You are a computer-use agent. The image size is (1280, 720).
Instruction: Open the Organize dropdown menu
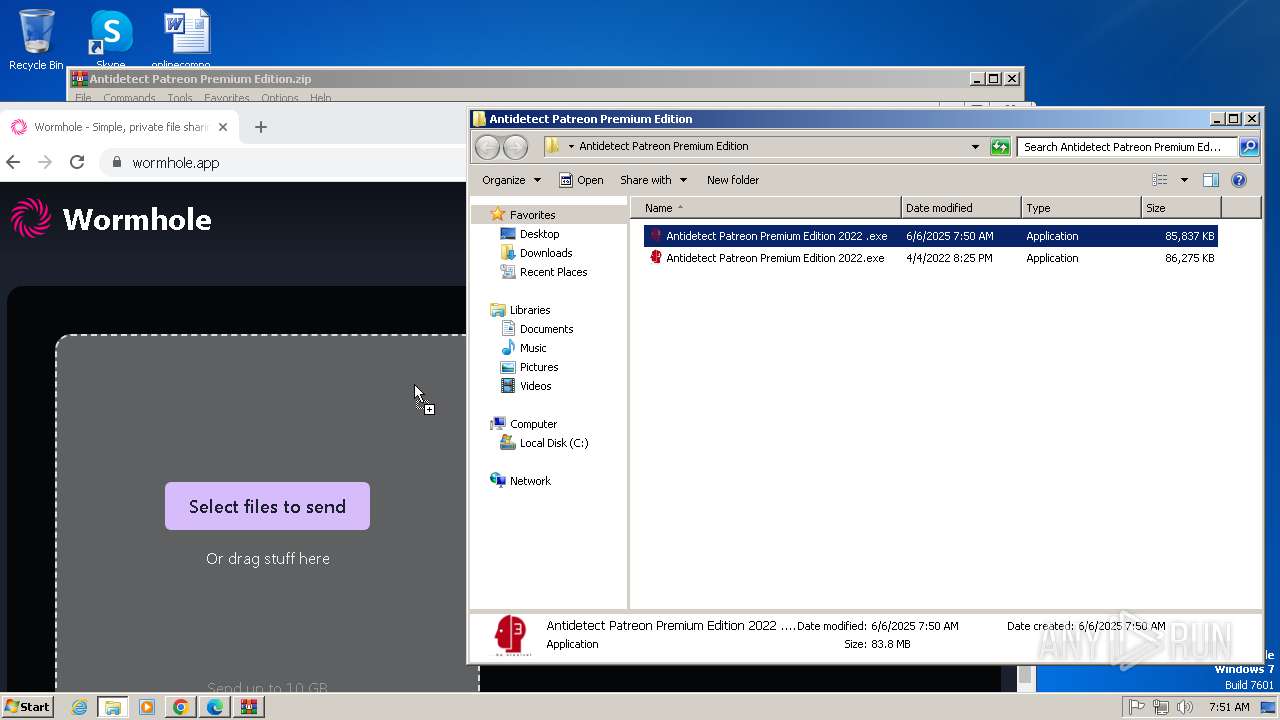511,180
